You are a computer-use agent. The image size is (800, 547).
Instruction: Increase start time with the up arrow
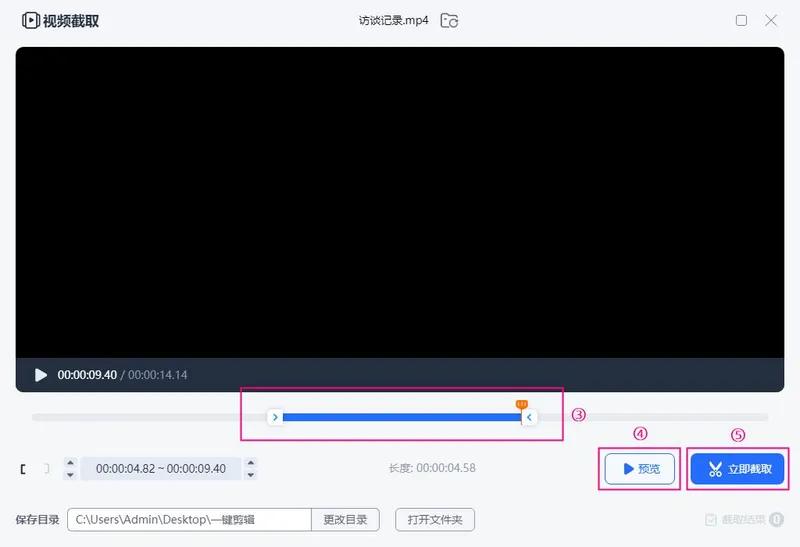(x=70, y=463)
